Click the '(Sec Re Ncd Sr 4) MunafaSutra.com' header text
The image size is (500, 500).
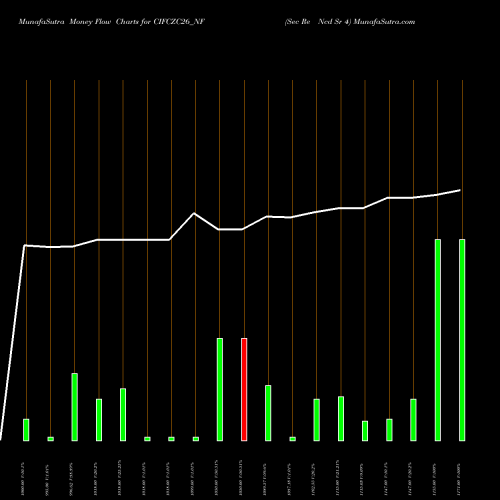[350, 22]
